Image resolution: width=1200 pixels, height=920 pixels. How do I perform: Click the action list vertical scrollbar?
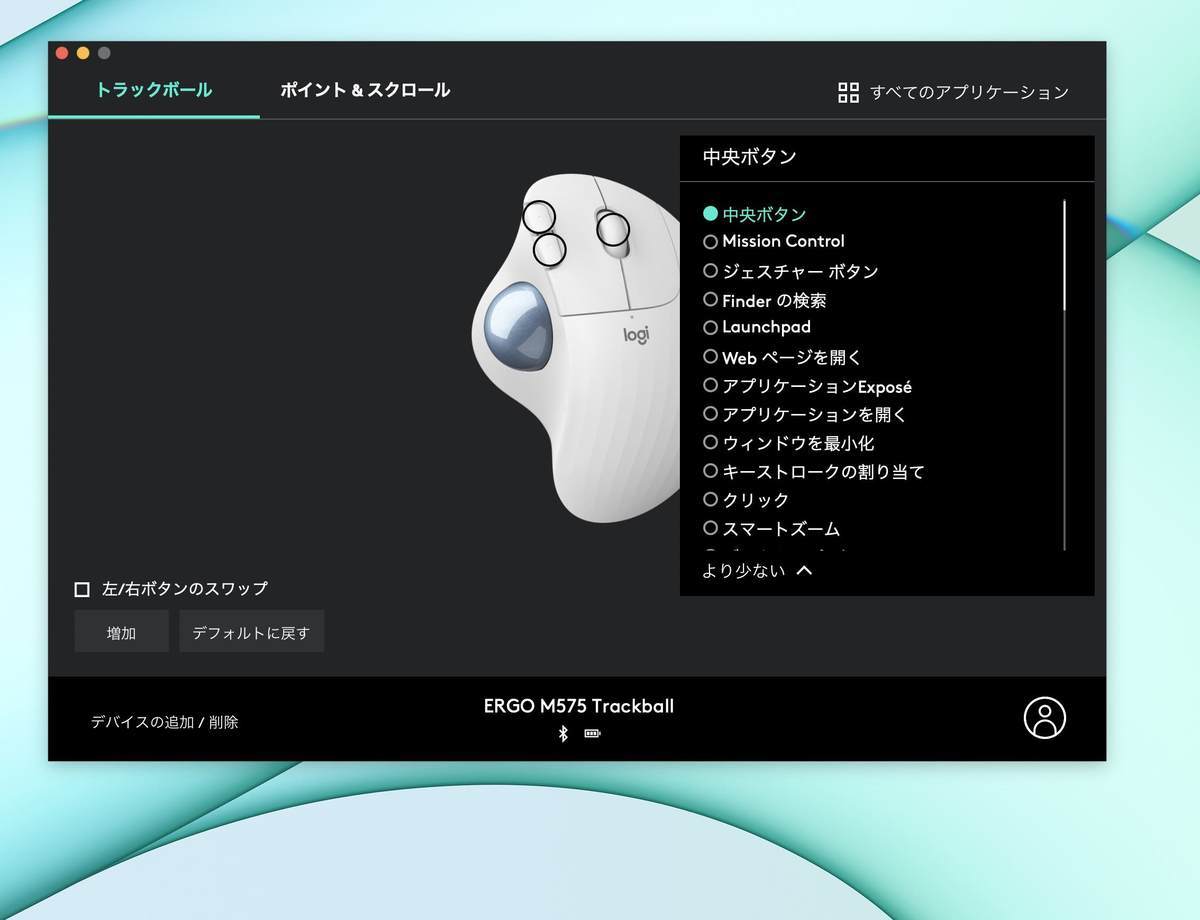pyautogui.click(x=1064, y=375)
